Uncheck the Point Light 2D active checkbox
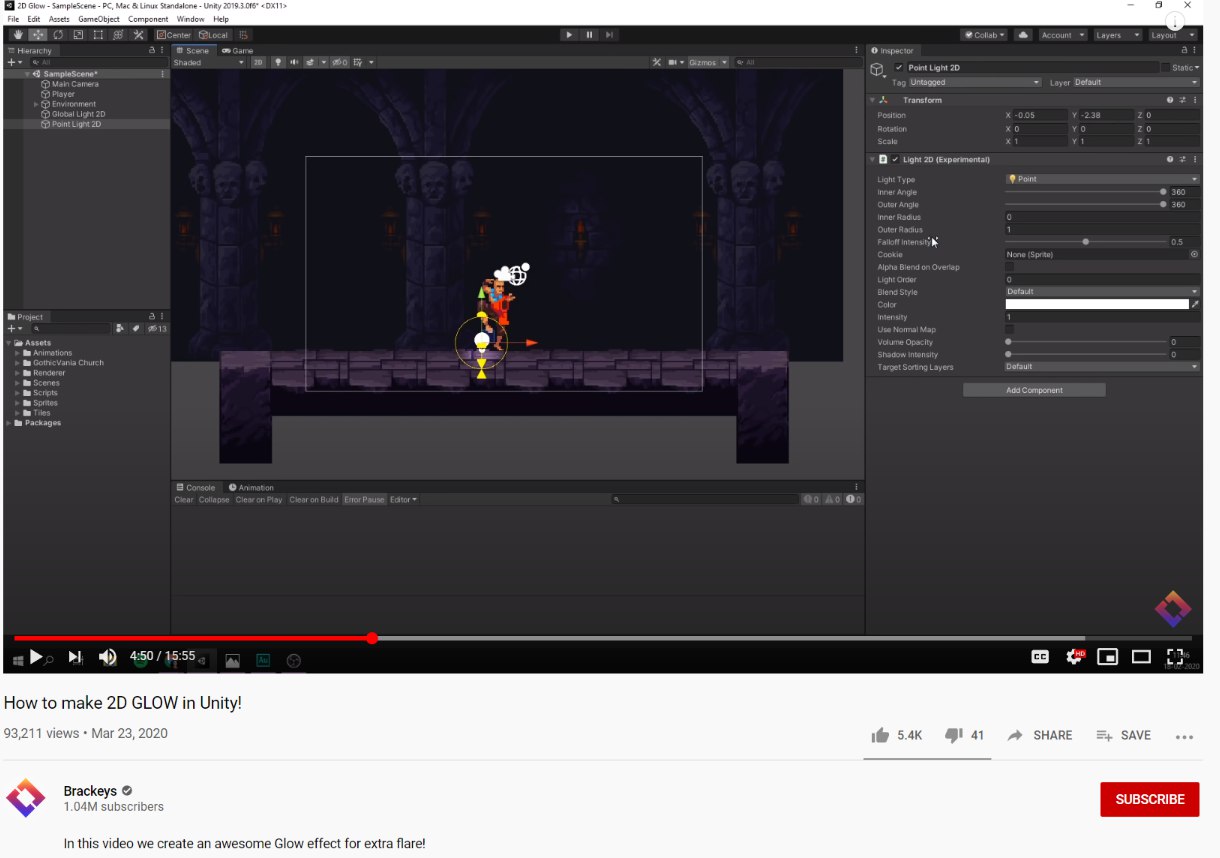This screenshot has height=858, width=1220. click(x=899, y=68)
